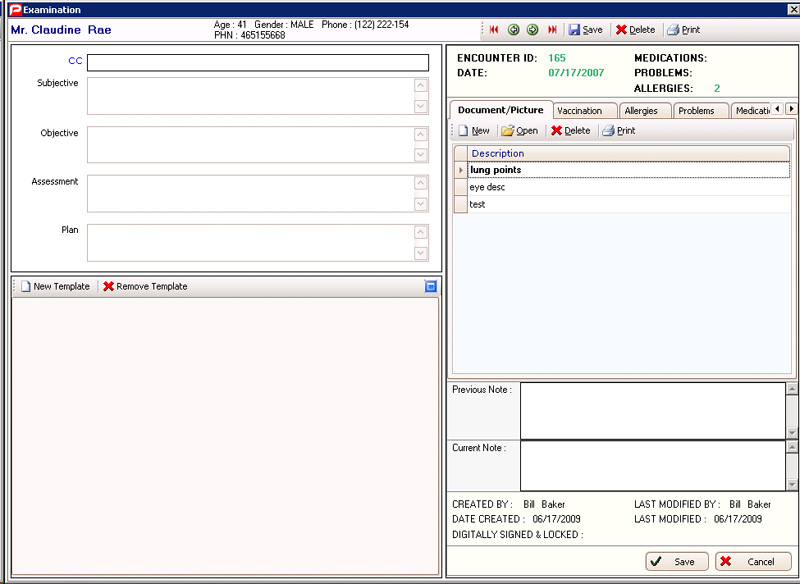This screenshot has width=800, height=584.
Task: Switch to the Allergies tab
Action: 645,111
